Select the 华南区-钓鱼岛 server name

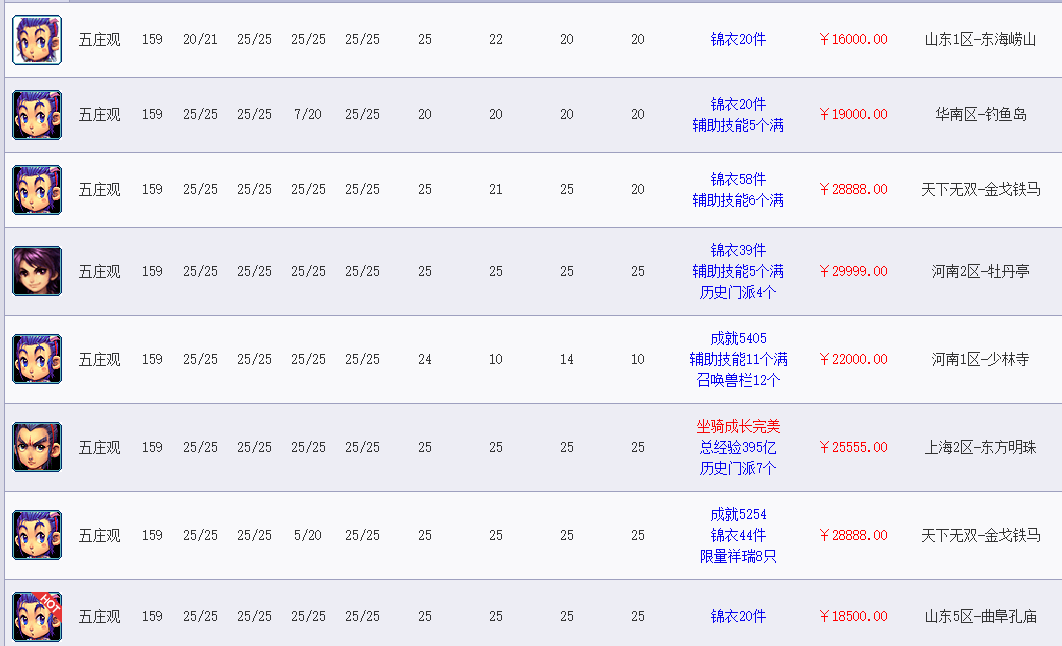click(x=980, y=115)
